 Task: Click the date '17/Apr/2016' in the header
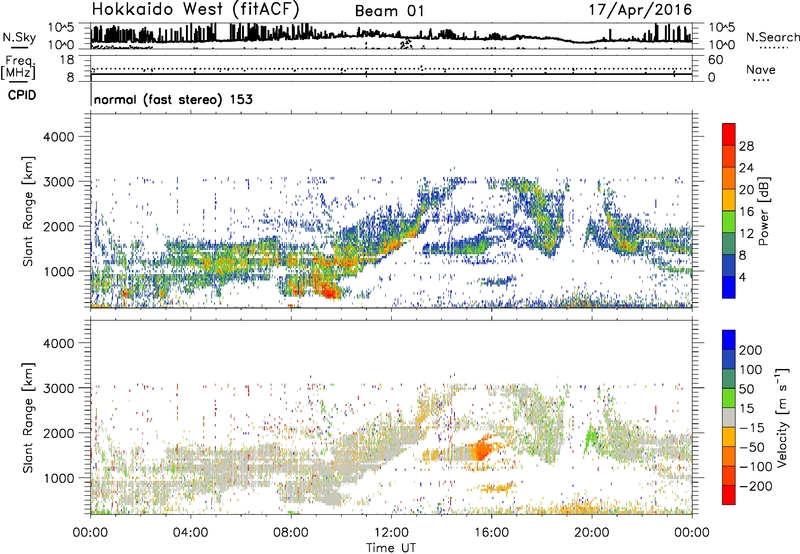(640, 10)
